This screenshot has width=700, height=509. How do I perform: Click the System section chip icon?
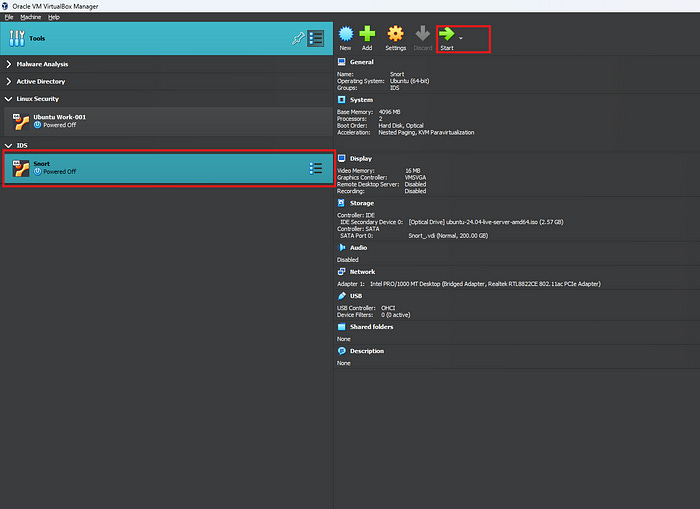point(342,100)
